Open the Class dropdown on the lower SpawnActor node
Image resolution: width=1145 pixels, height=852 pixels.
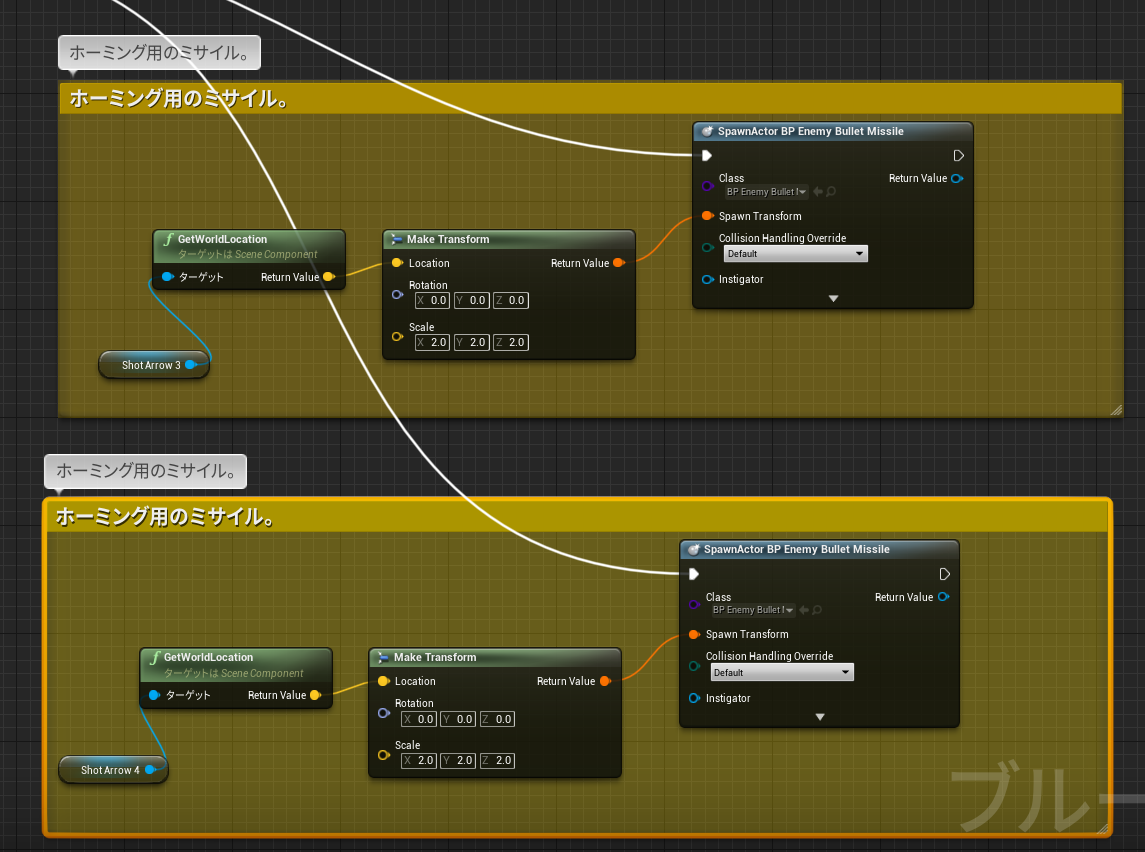[x=752, y=610]
